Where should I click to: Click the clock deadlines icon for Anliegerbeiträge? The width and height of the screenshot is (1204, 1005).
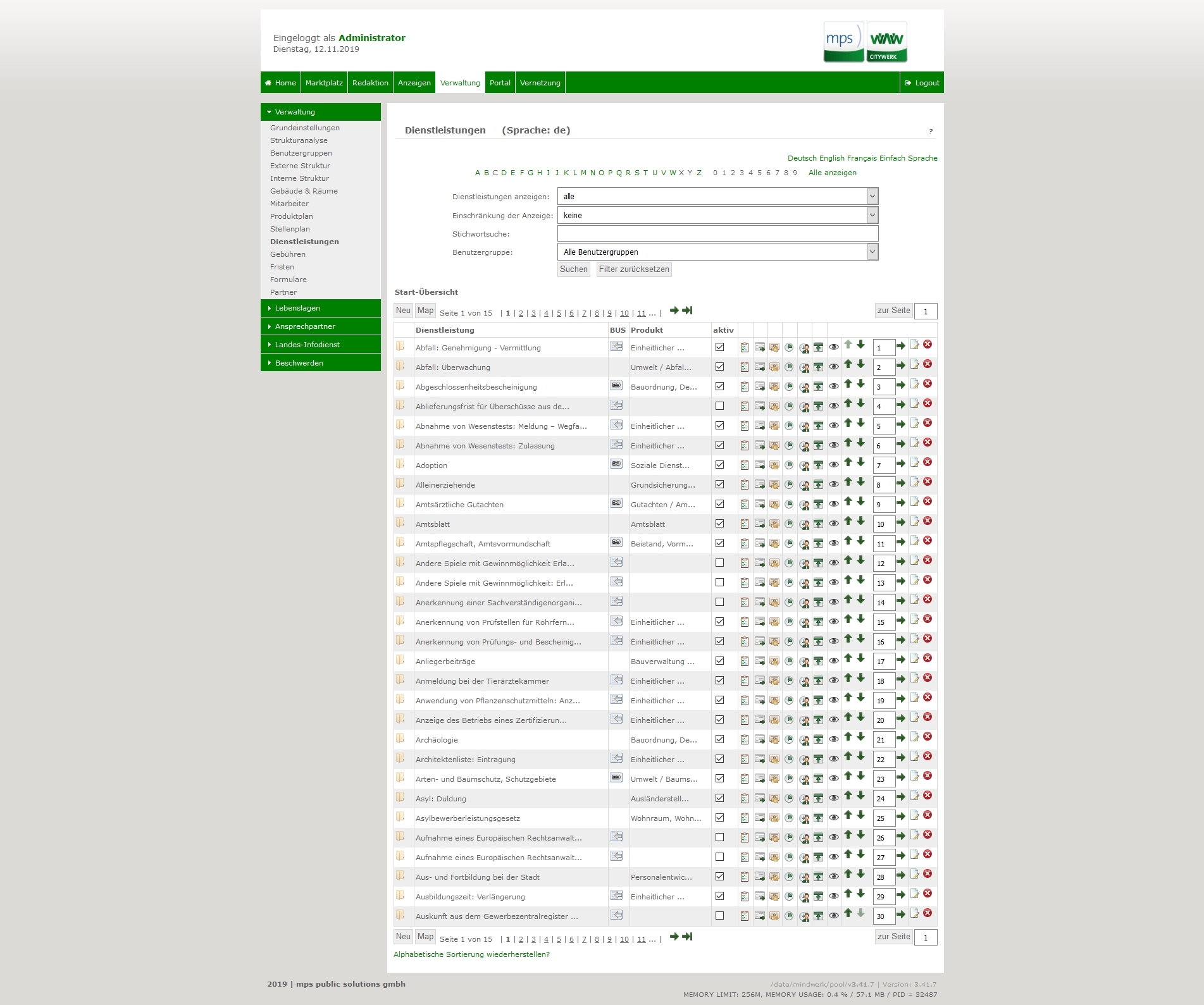[x=789, y=661]
